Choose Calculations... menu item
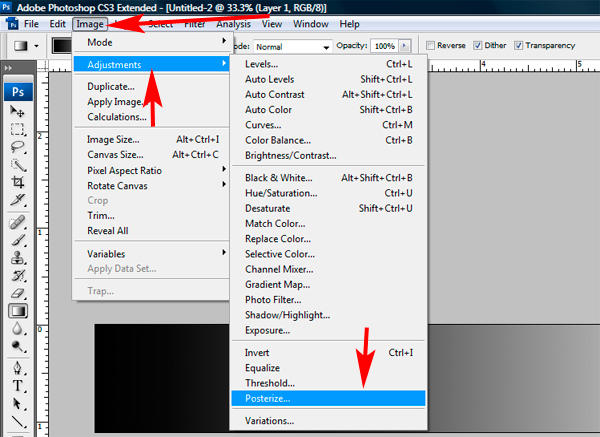Viewport: 600px width, 437px height. (152, 117)
